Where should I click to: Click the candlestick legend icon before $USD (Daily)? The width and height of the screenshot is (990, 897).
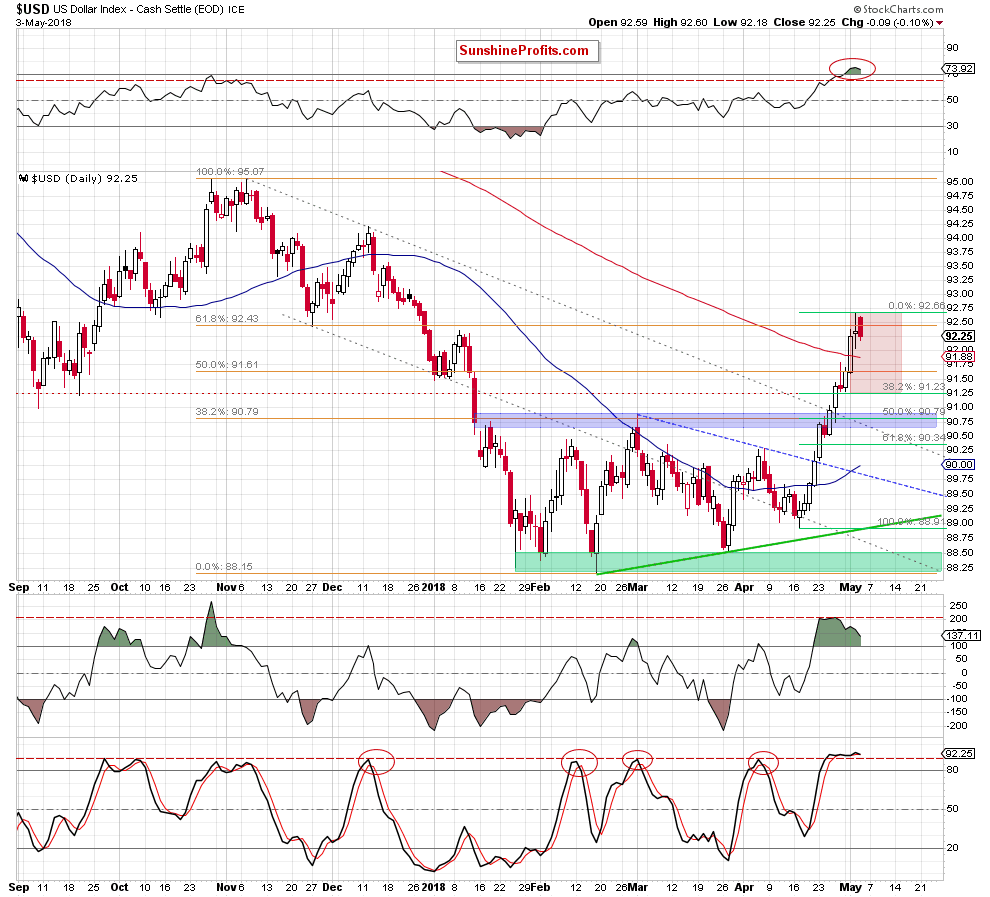click(23, 179)
